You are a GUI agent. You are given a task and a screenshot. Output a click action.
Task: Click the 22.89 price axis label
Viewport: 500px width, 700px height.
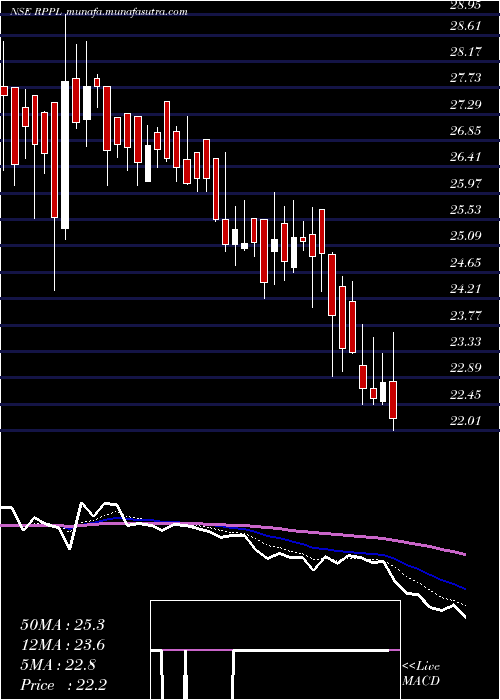[x=465, y=368]
